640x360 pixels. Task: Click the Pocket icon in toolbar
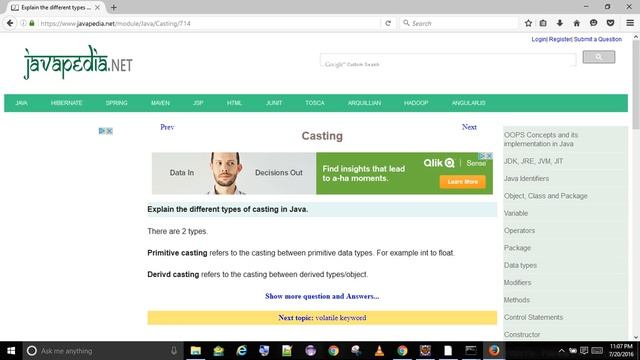(x=610, y=23)
